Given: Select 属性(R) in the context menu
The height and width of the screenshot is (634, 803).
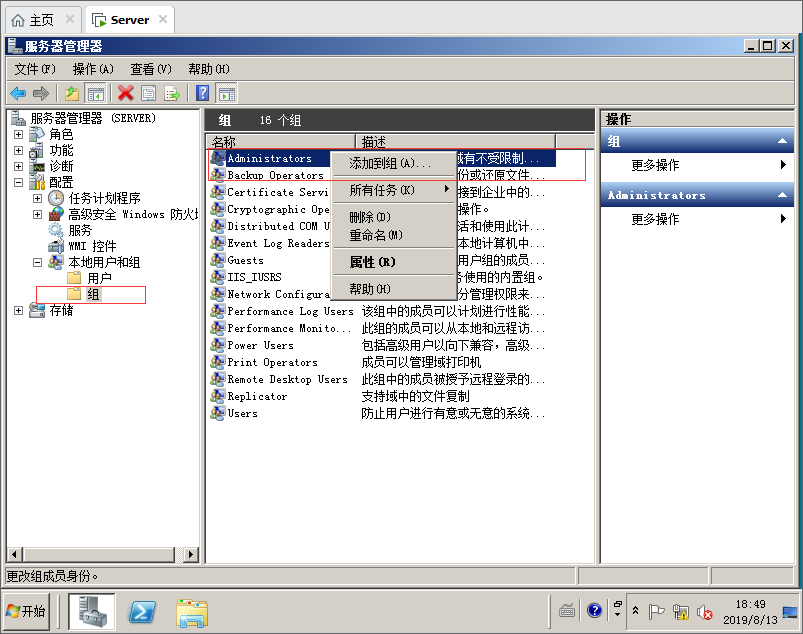Looking at the screenshot, I should (x=373, y=262).
